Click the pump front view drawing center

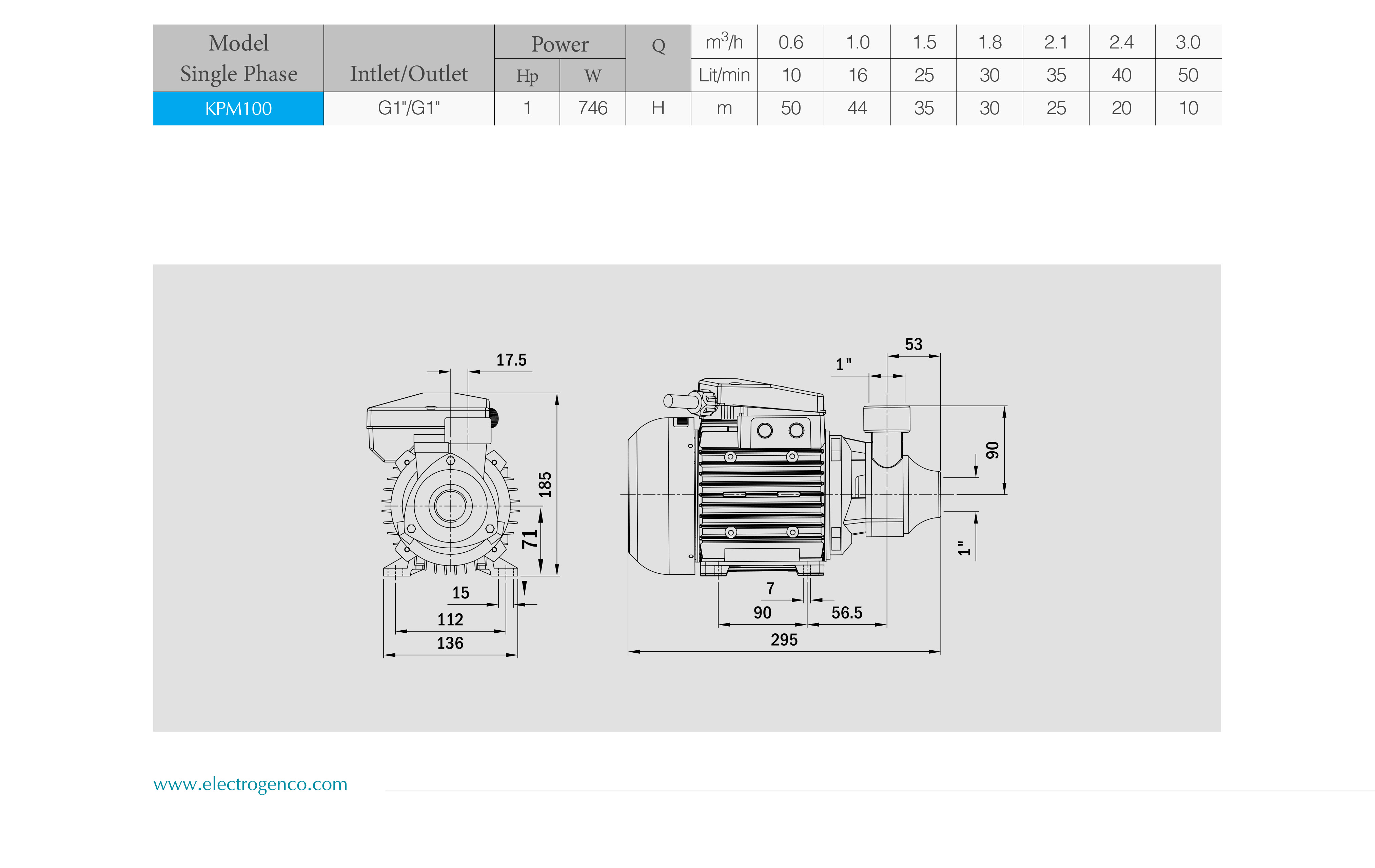(451, 506)
